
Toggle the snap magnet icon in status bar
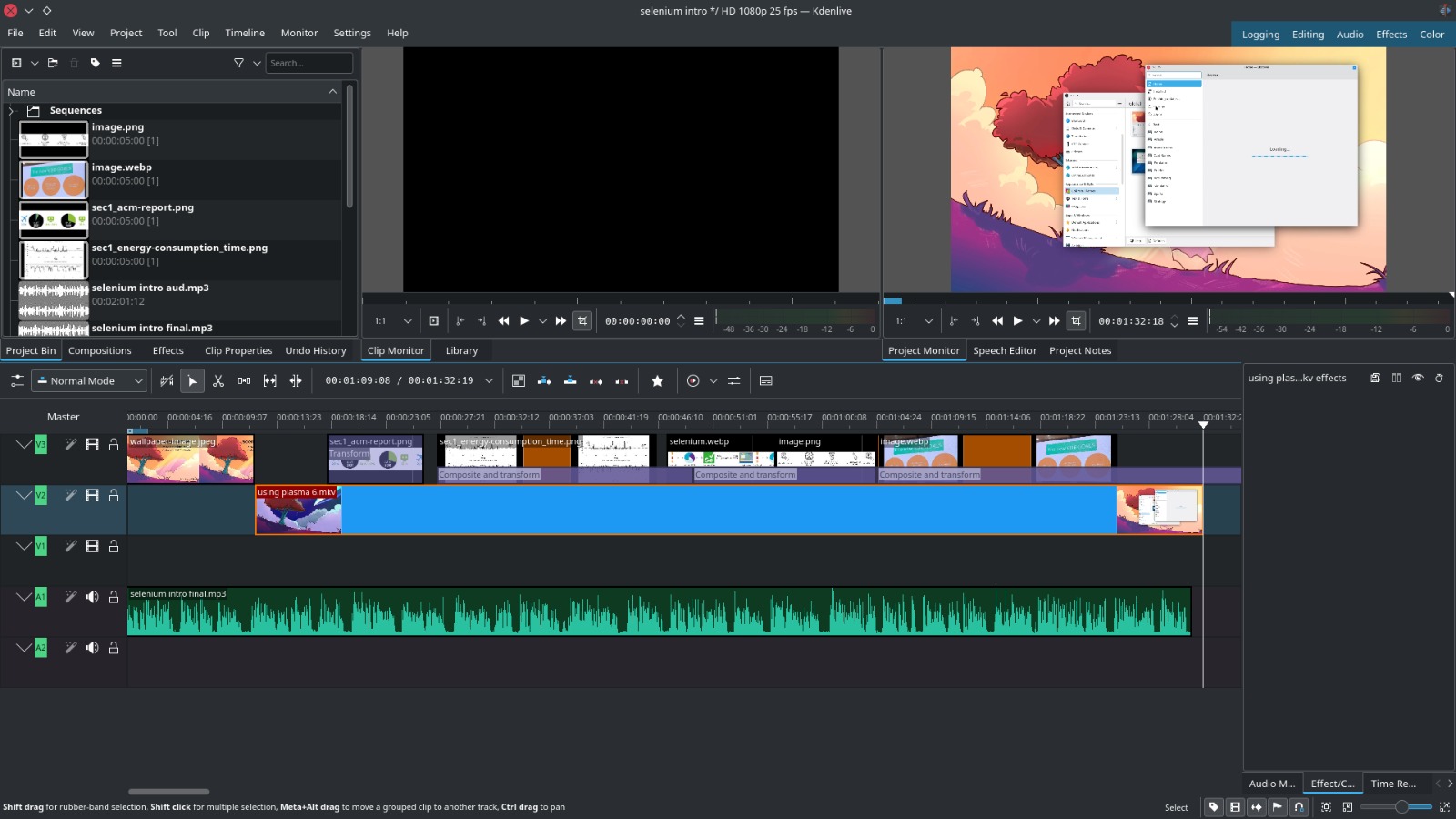point(1299,807)
